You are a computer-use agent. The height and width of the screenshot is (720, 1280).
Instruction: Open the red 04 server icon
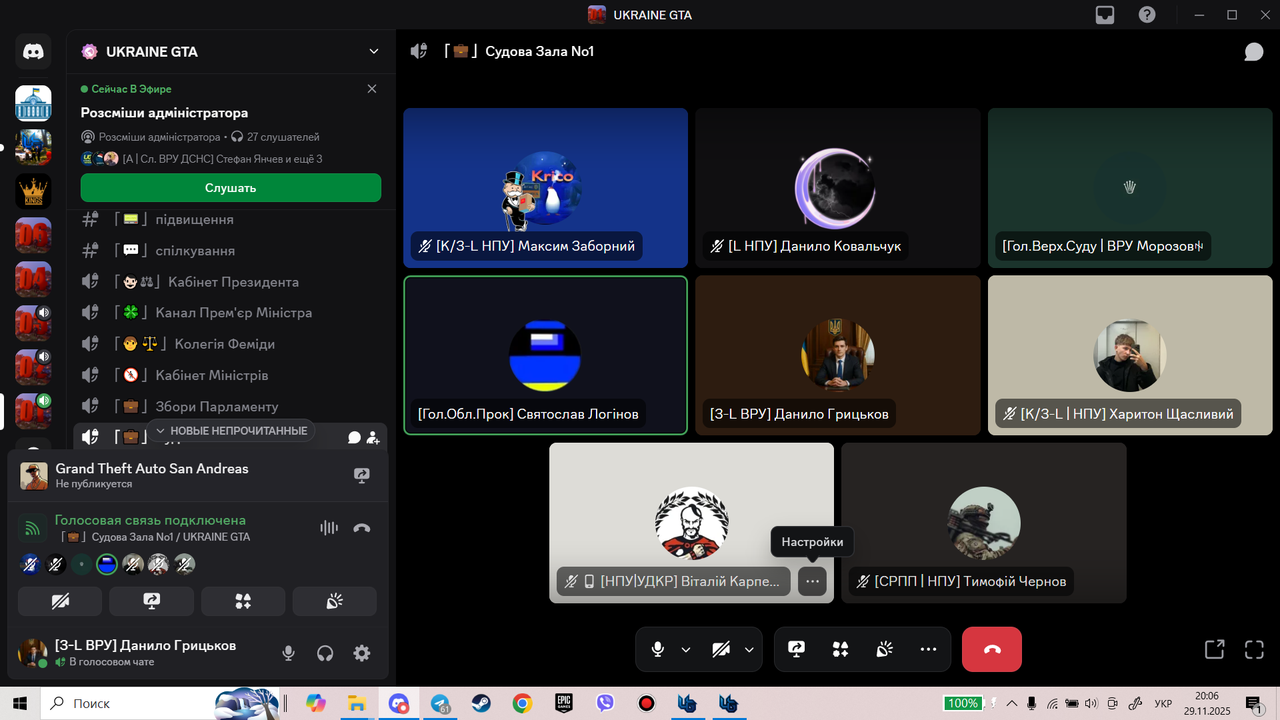point(33,279)
